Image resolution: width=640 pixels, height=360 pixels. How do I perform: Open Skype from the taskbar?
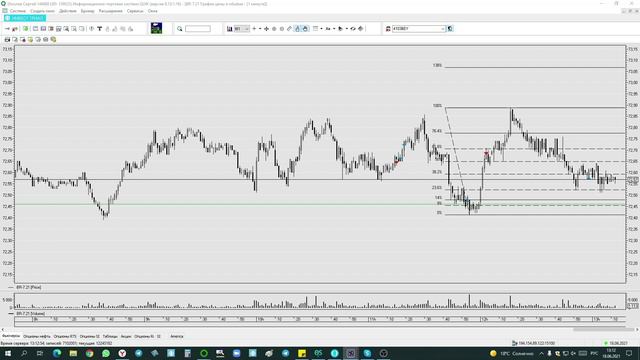coord(367,353)
